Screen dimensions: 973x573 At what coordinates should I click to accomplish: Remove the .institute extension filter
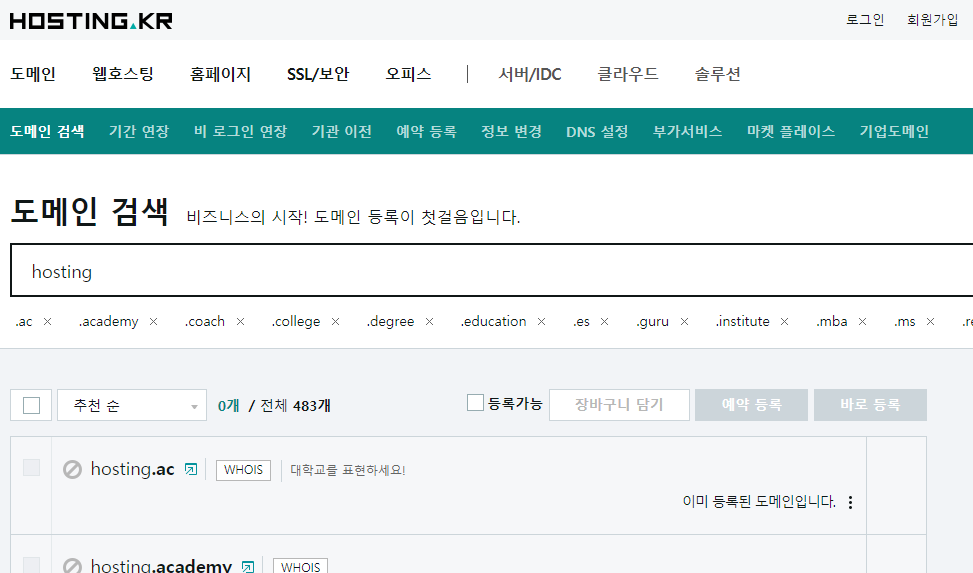(784, 322)
